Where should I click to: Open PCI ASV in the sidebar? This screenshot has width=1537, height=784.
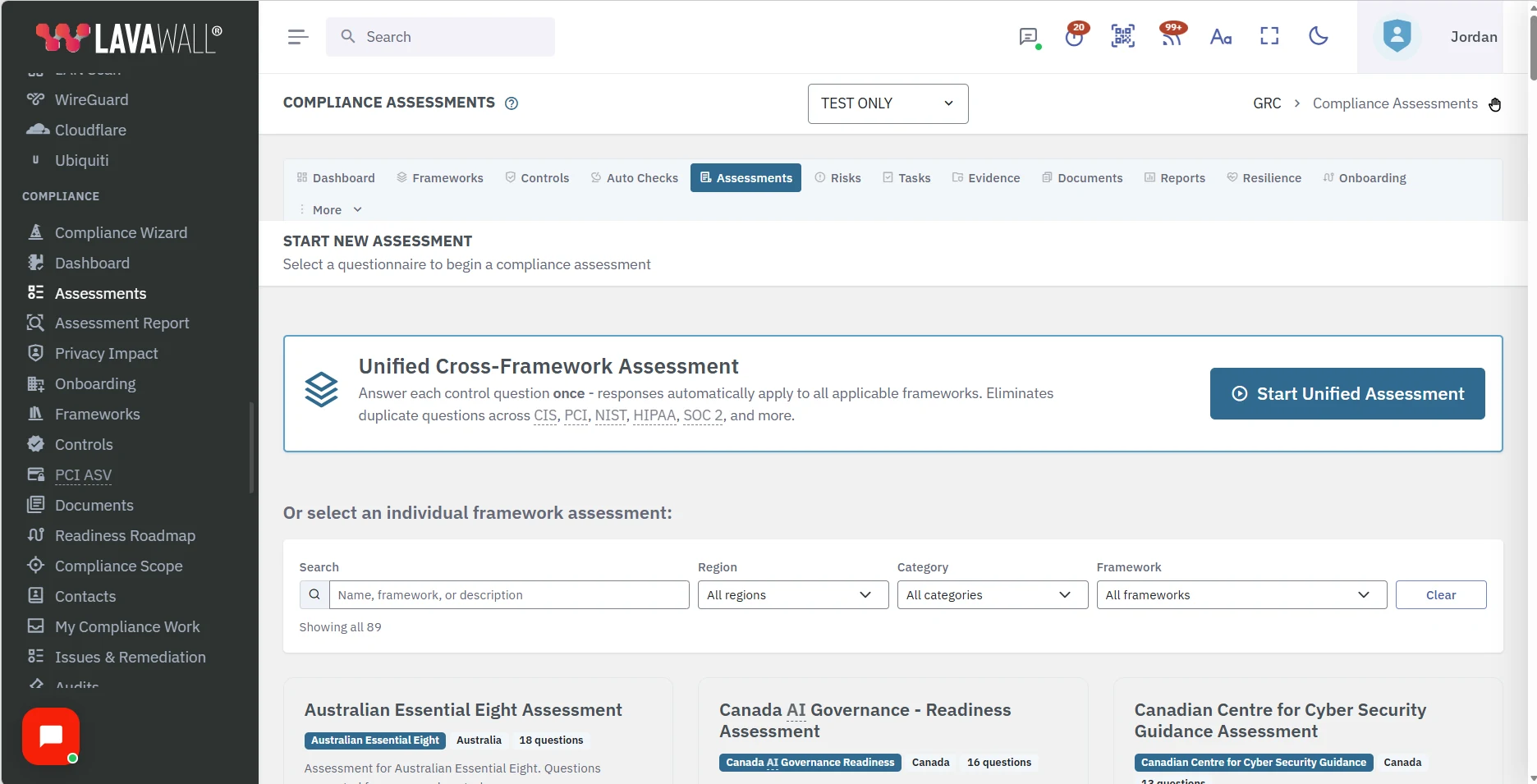coord(83,475)
